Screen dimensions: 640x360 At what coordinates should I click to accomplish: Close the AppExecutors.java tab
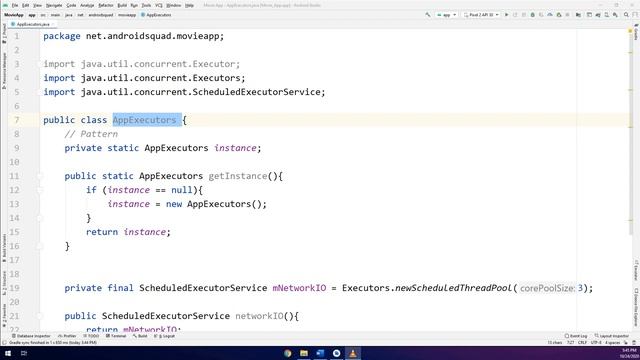coord(53,24)
